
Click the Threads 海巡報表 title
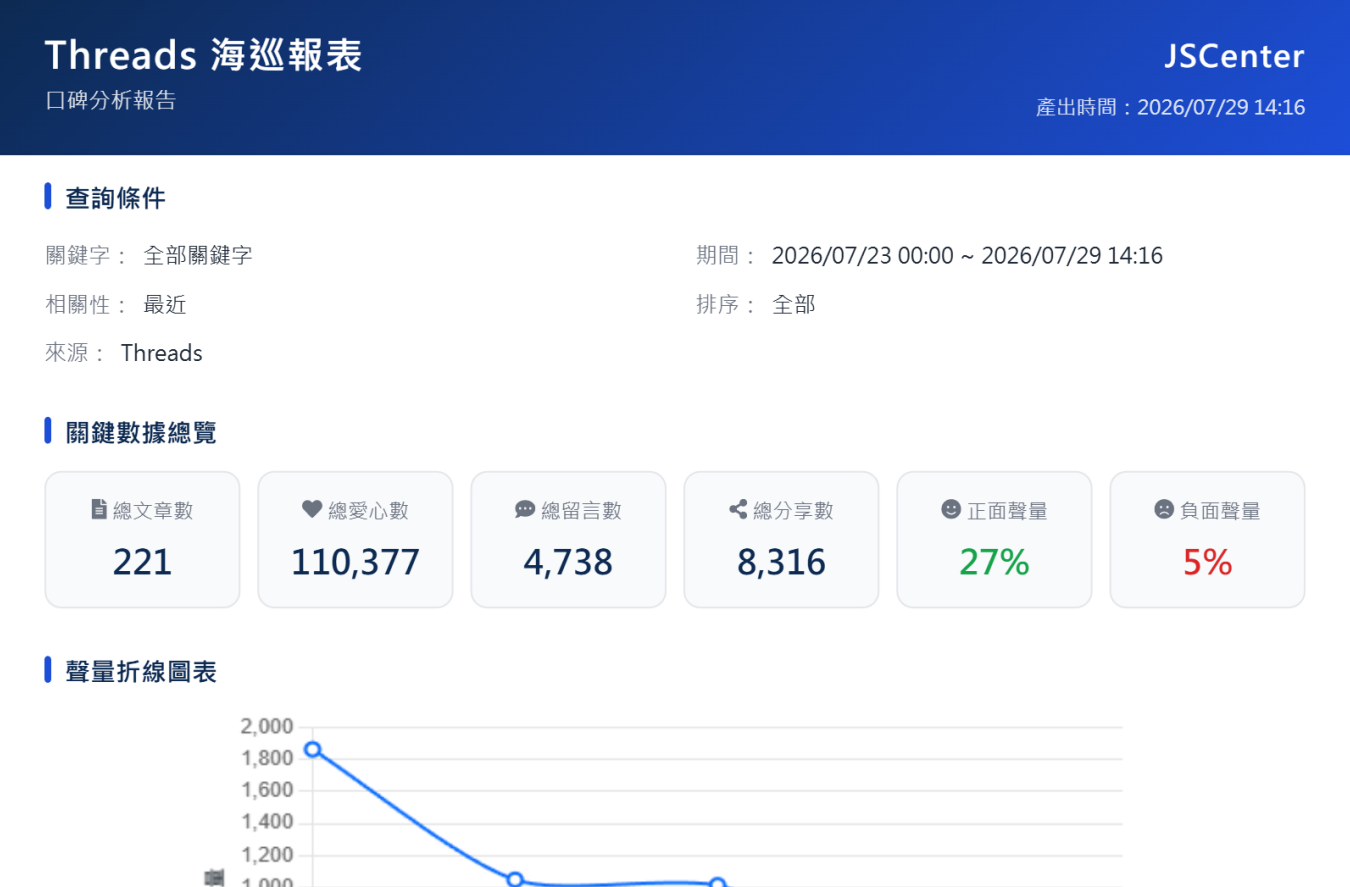[x=203, y=56]
